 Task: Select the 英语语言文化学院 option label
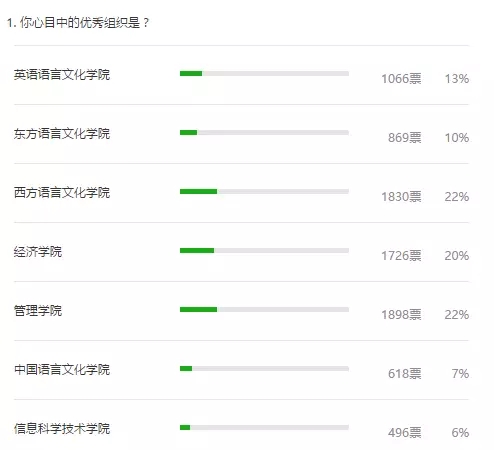62,75
